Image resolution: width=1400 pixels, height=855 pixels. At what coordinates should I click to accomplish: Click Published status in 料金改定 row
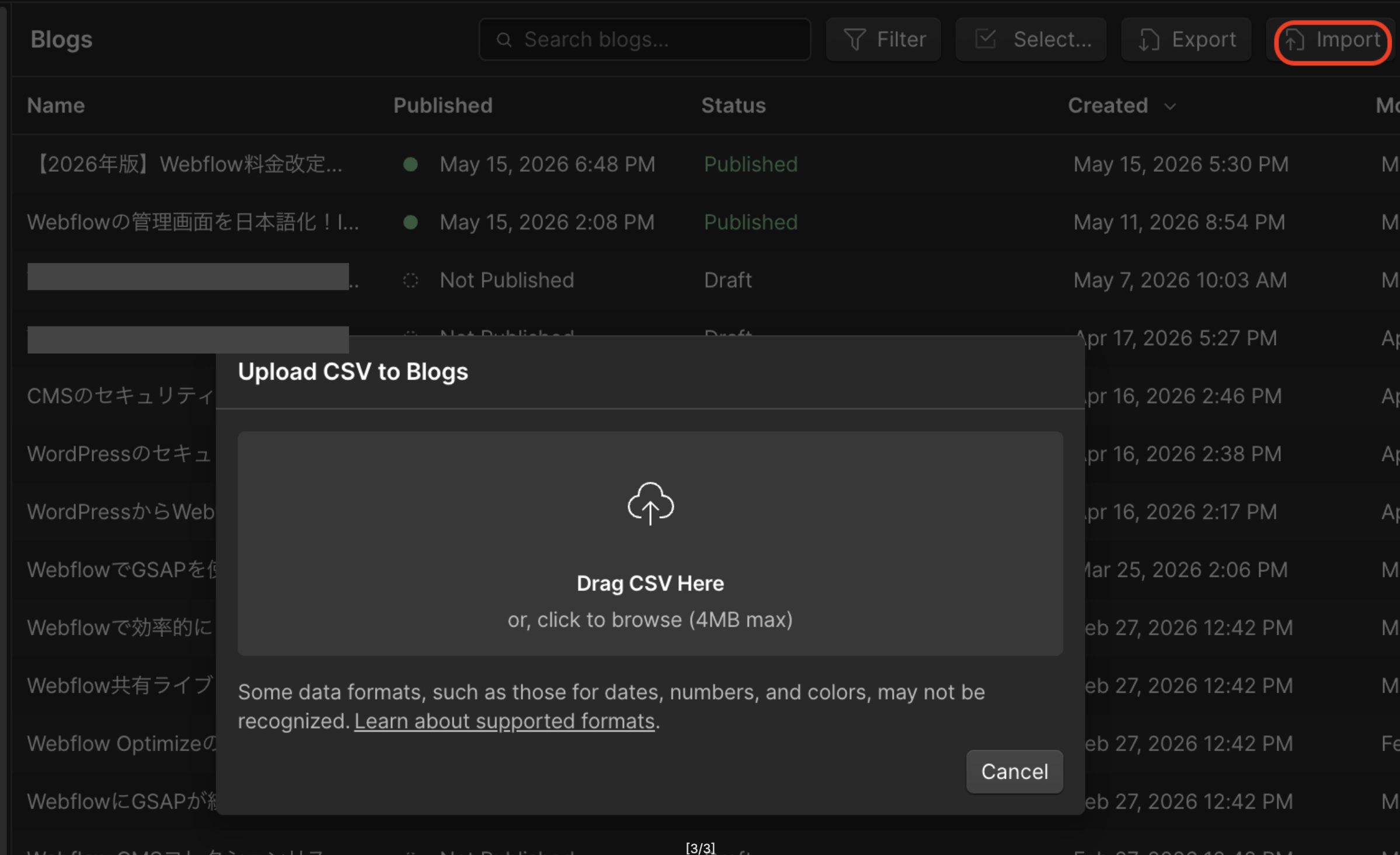pyautogui.click(x=751, y=164)
